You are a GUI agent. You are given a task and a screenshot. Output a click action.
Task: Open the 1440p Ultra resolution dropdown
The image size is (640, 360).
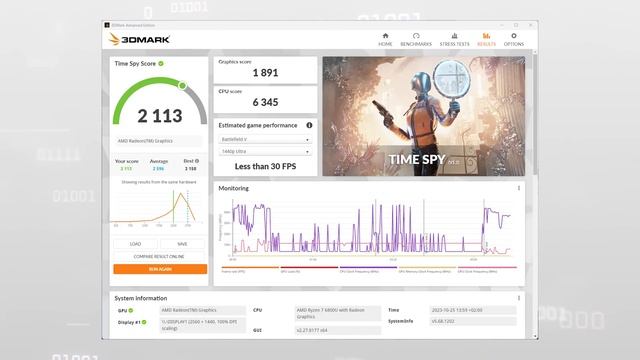click(x=265, y=151)
